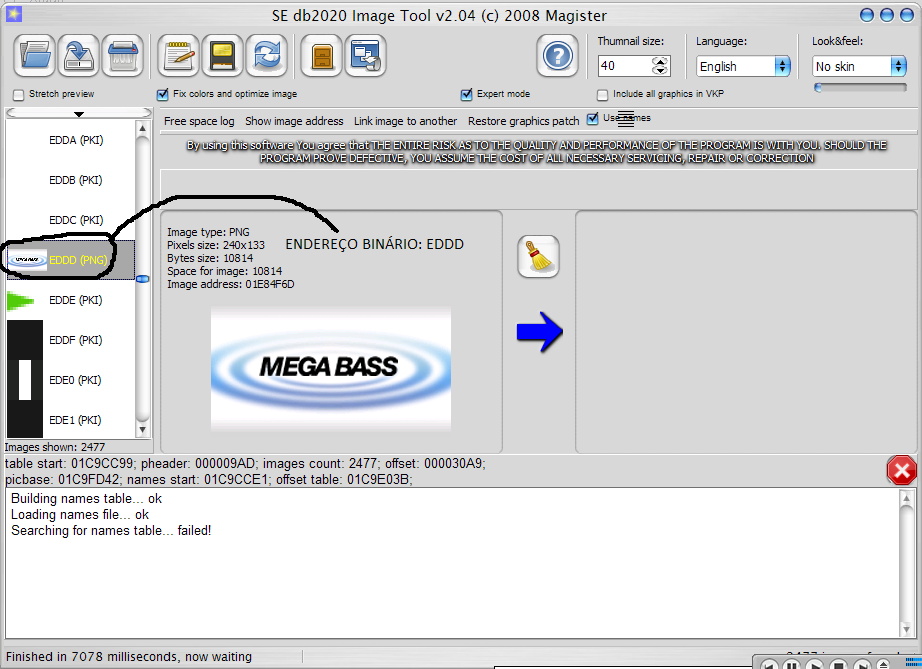The image size is (922, 669).
Task: Click the Thumnail size input field
Action: (x=626, y=66)
